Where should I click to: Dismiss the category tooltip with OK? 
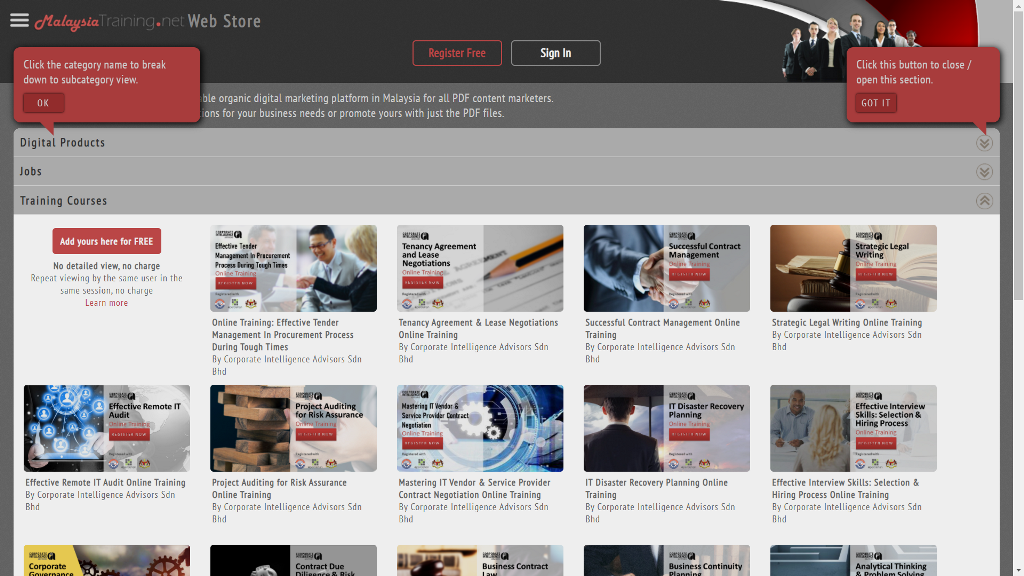tap(43, 103)
